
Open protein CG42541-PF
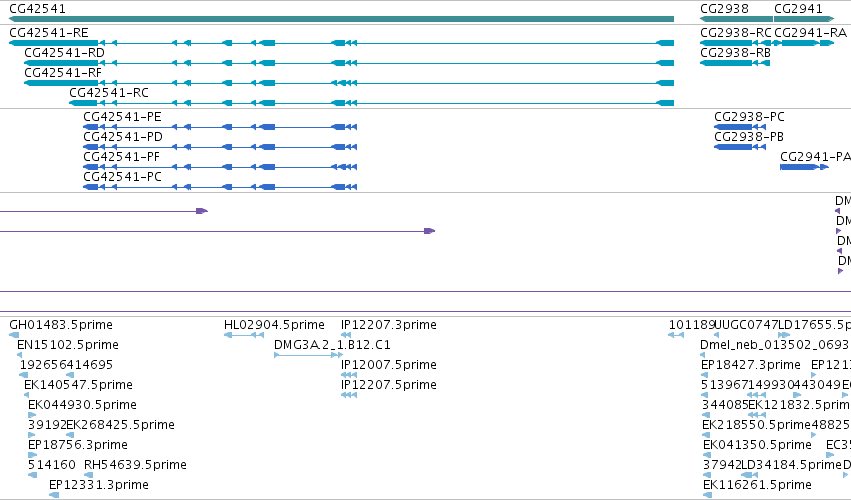click(x=122, y=157)
